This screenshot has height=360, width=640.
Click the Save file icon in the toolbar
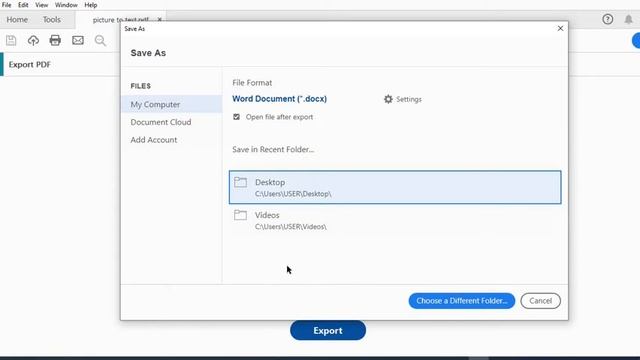click(x=11, y=40)
